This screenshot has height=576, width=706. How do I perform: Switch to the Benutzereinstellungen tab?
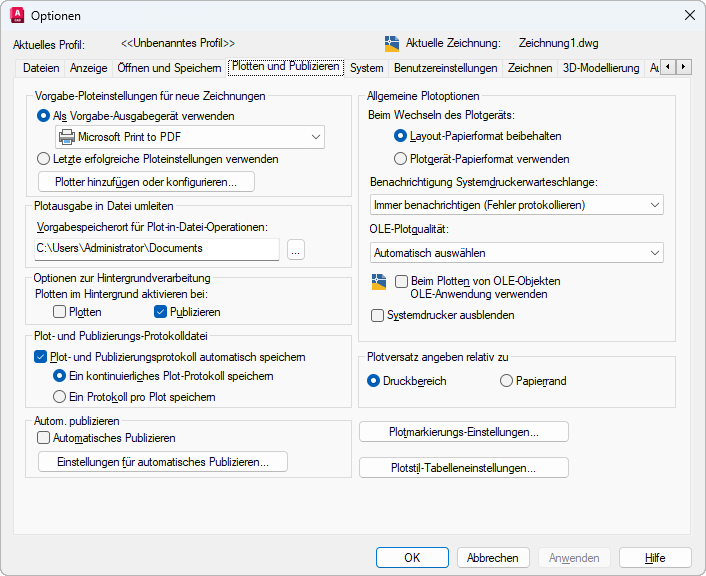click(445, 68)
